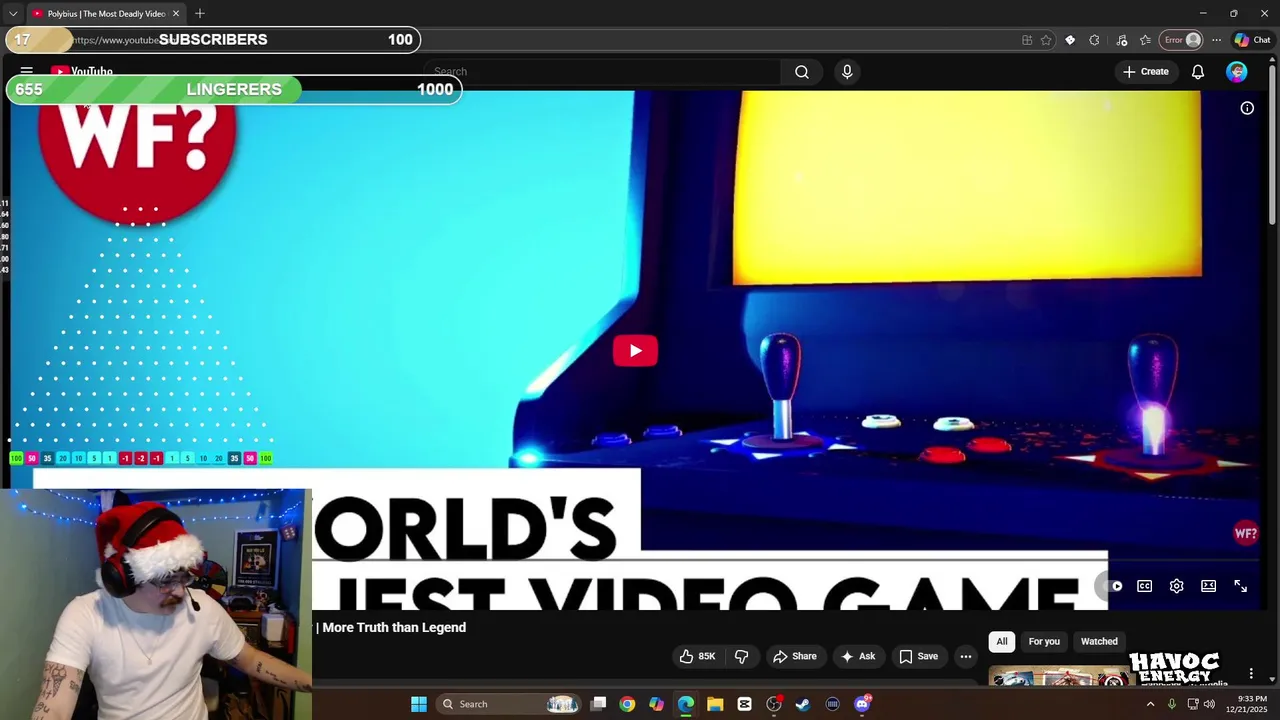Like the video with 85K likes

click(x=697, y=656)
